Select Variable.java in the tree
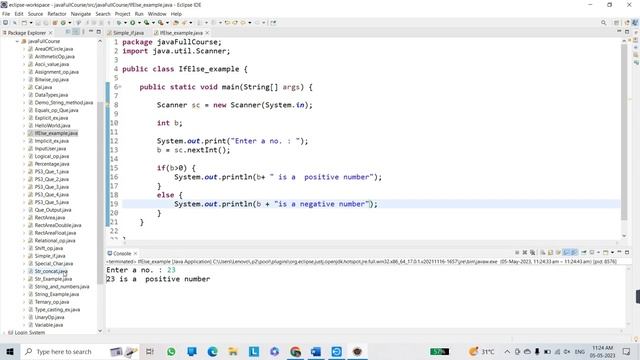This screenshot has height=360, width=640. (x=49, y=325)
